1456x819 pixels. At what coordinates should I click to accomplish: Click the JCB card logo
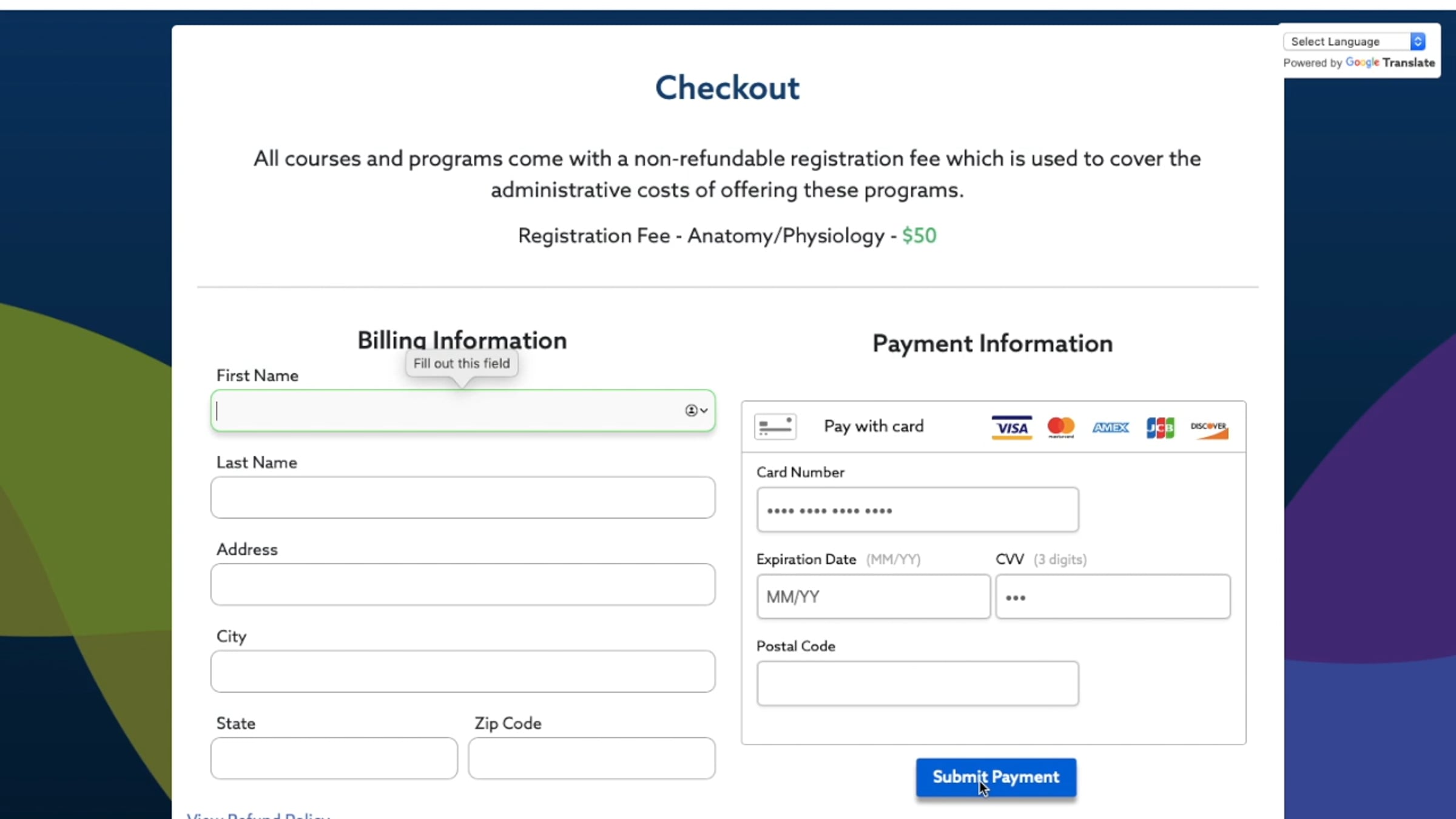(1160, 427)
